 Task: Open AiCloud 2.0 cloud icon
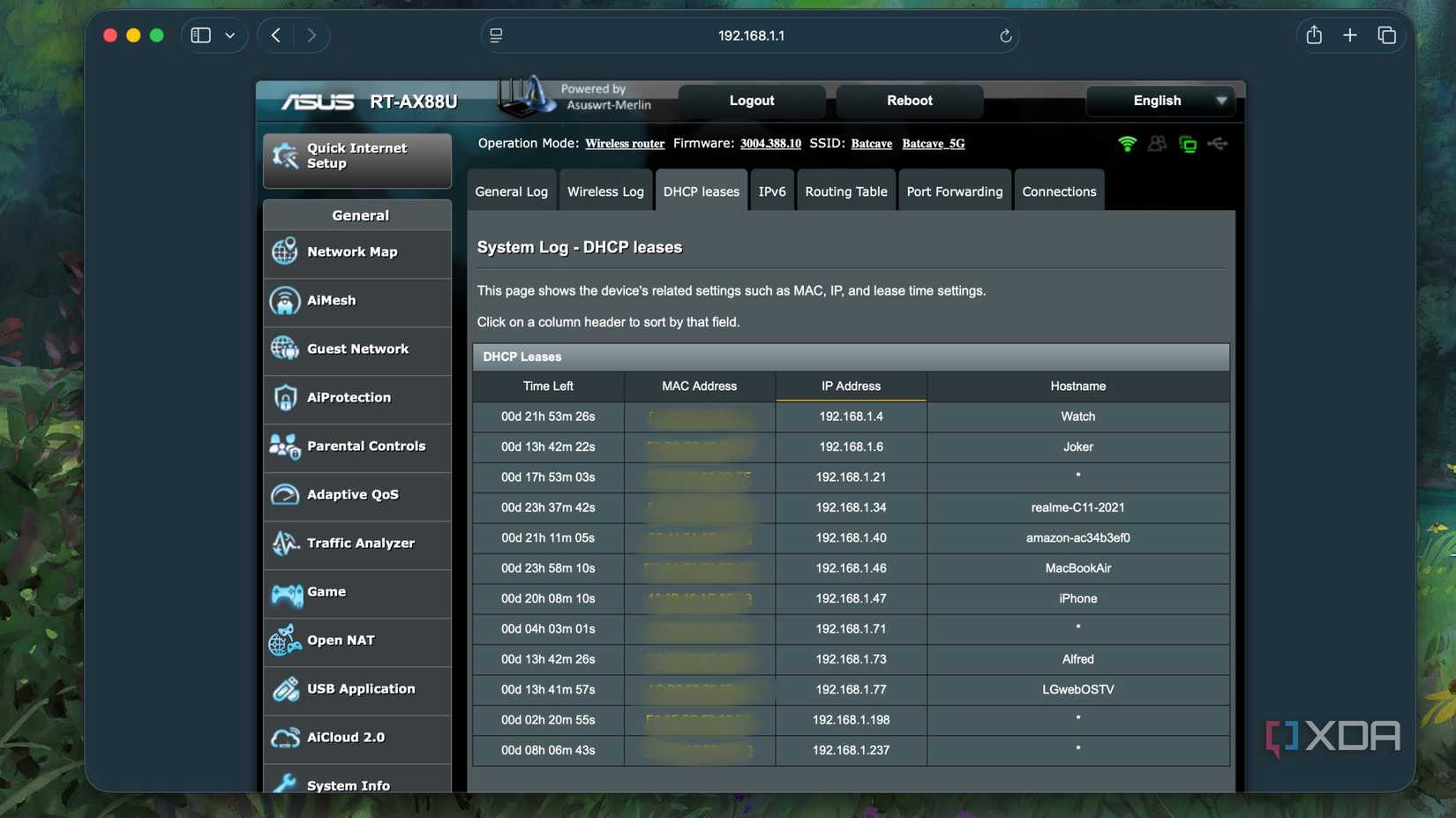click(x=284, y=738)
